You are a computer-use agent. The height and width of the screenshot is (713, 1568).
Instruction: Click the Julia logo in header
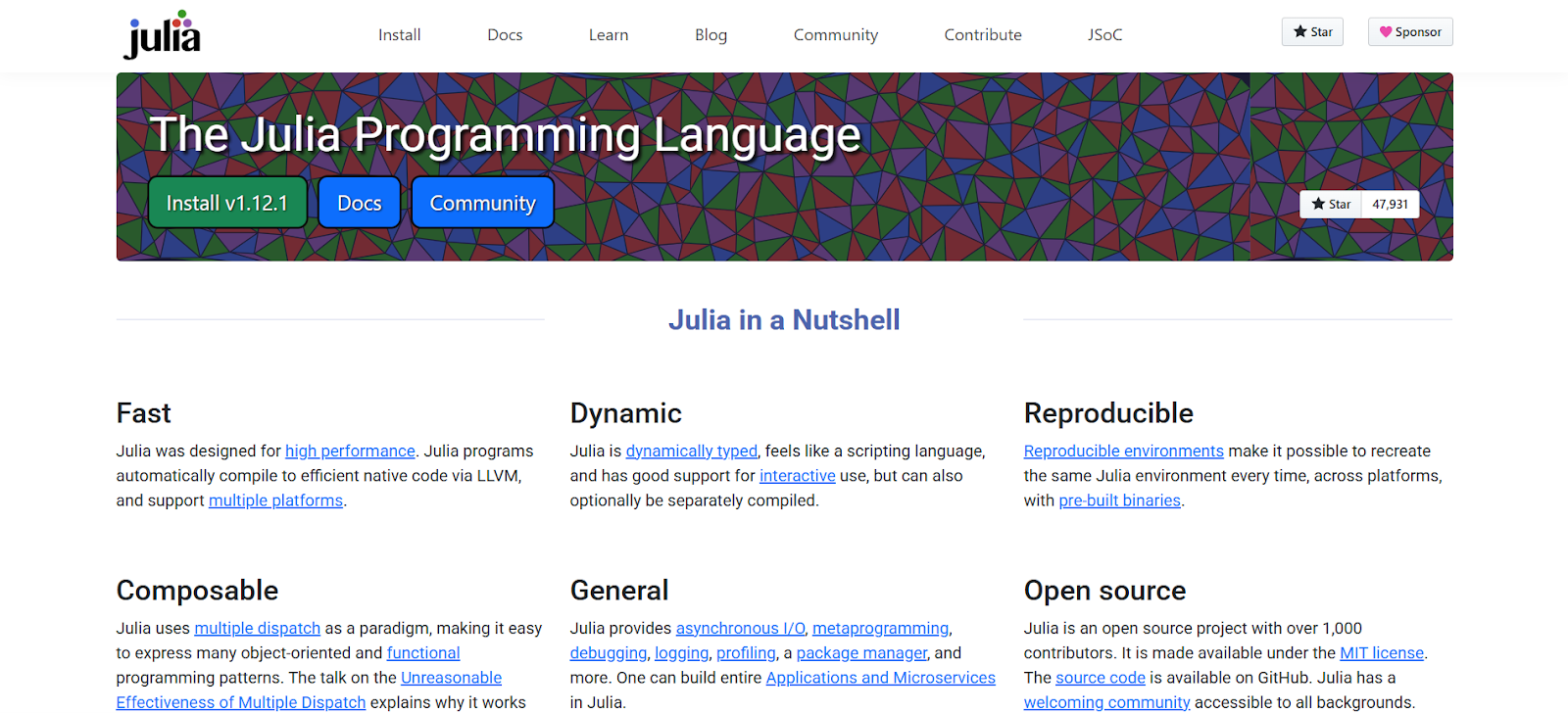click(162, 35)
